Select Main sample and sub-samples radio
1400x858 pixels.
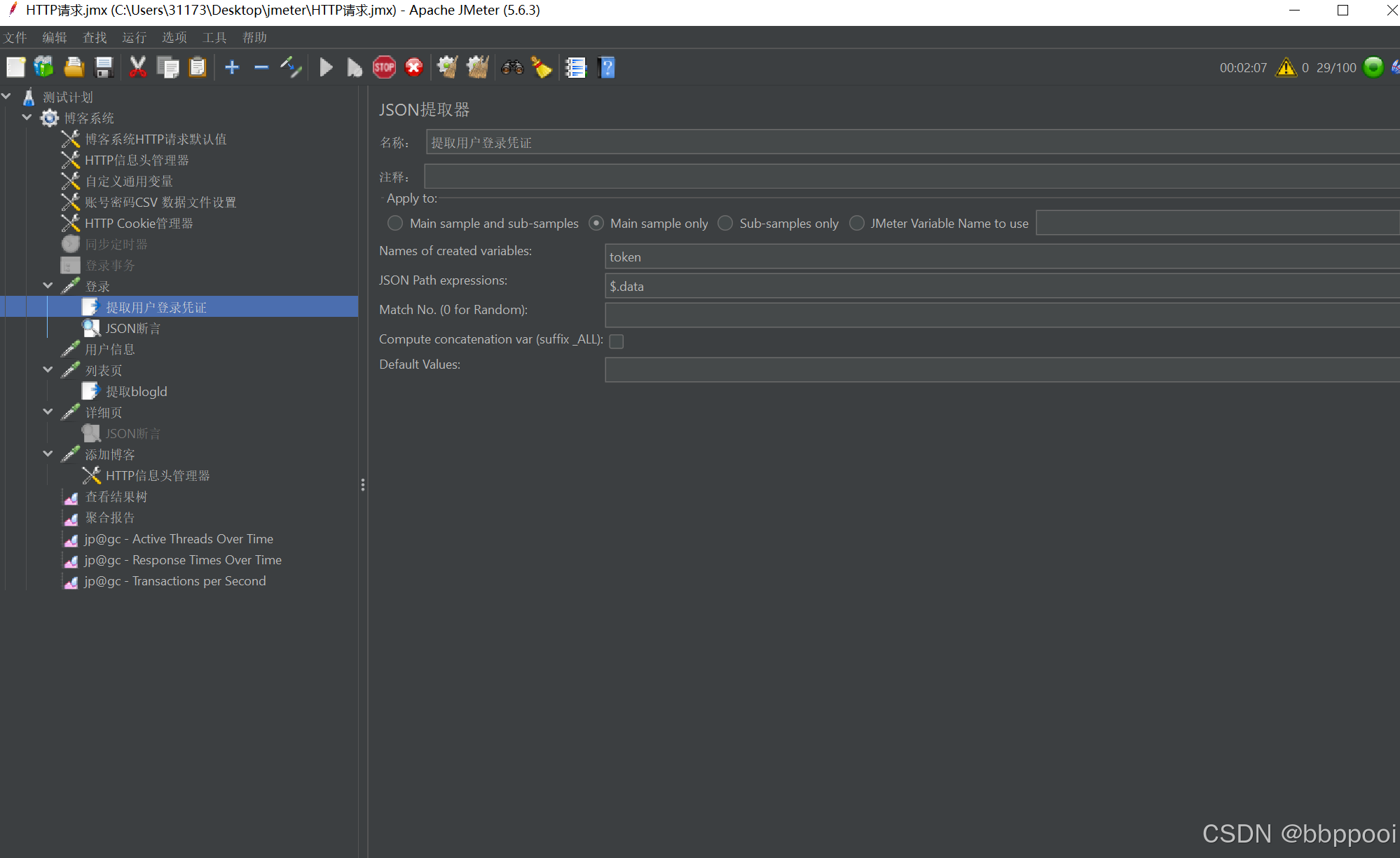pyautogui.click(x=395, y=223)
